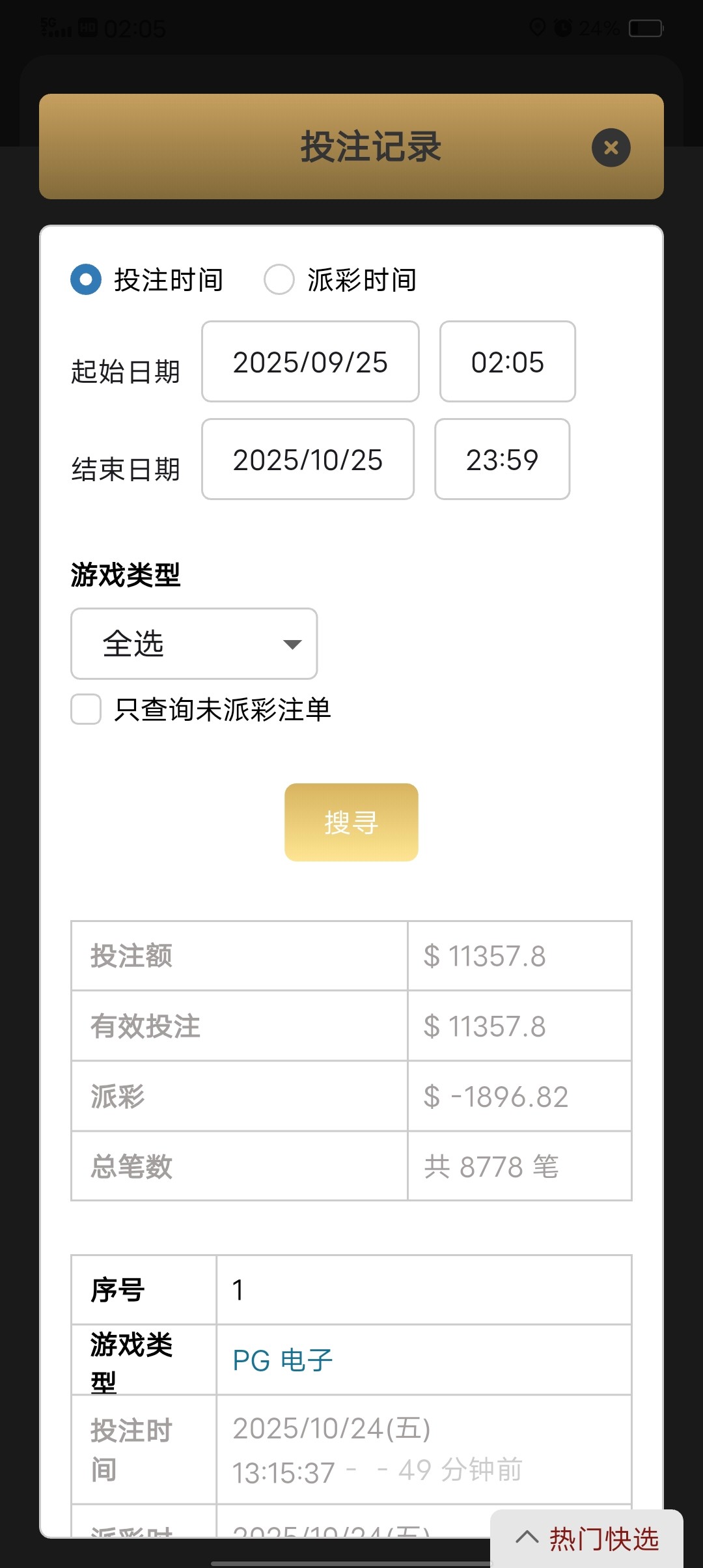Tap the alarm icon in status bar
703x1568 pixels.
coord(562,28)
